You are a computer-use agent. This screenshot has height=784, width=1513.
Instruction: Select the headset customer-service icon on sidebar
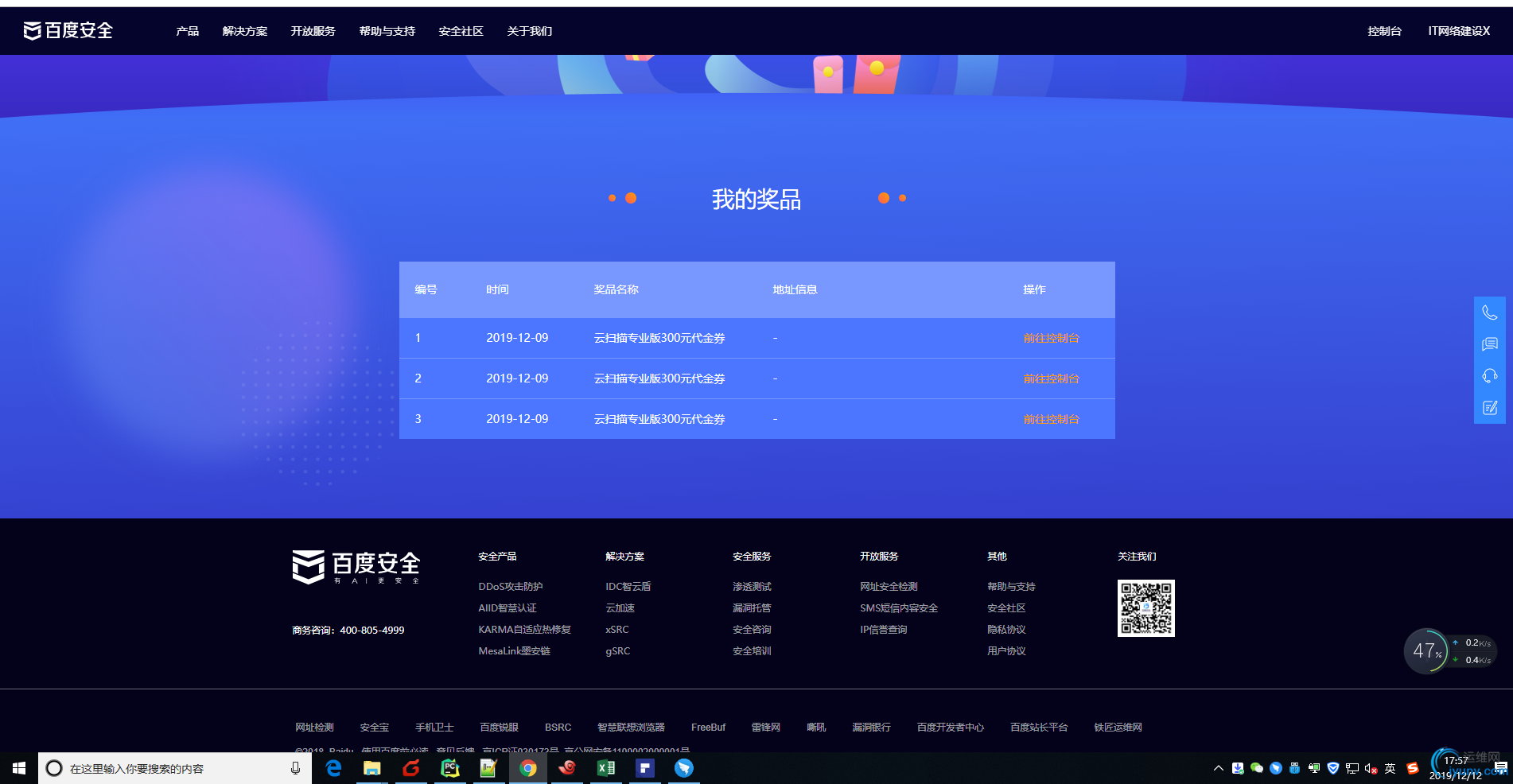tap(1489, 375)
